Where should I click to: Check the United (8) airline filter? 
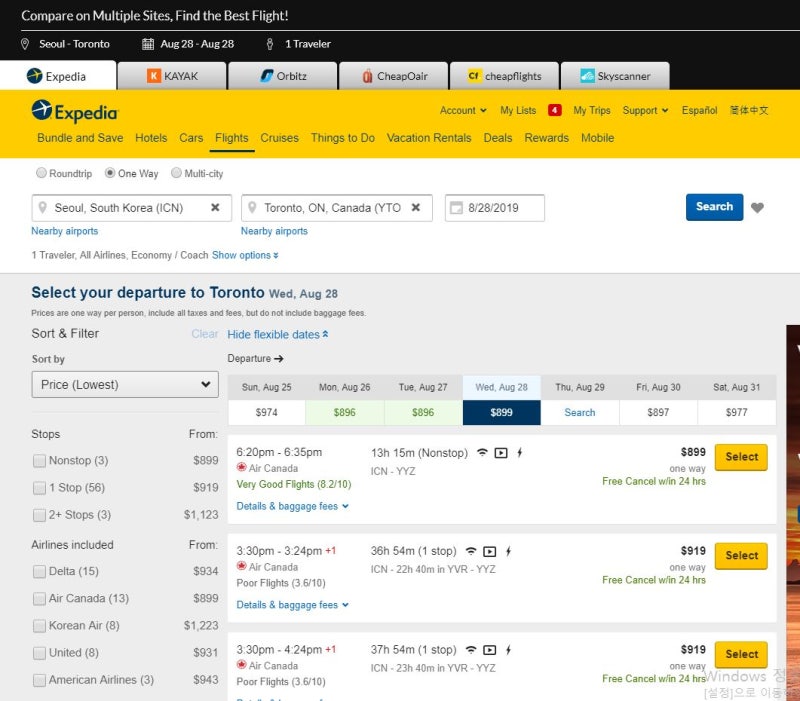(x=39, y=653)
